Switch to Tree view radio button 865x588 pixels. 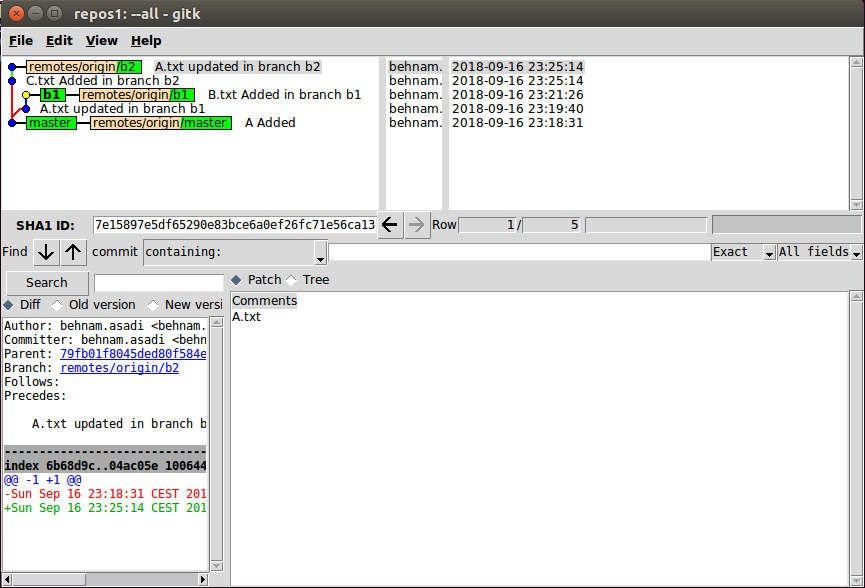point(292,280)
